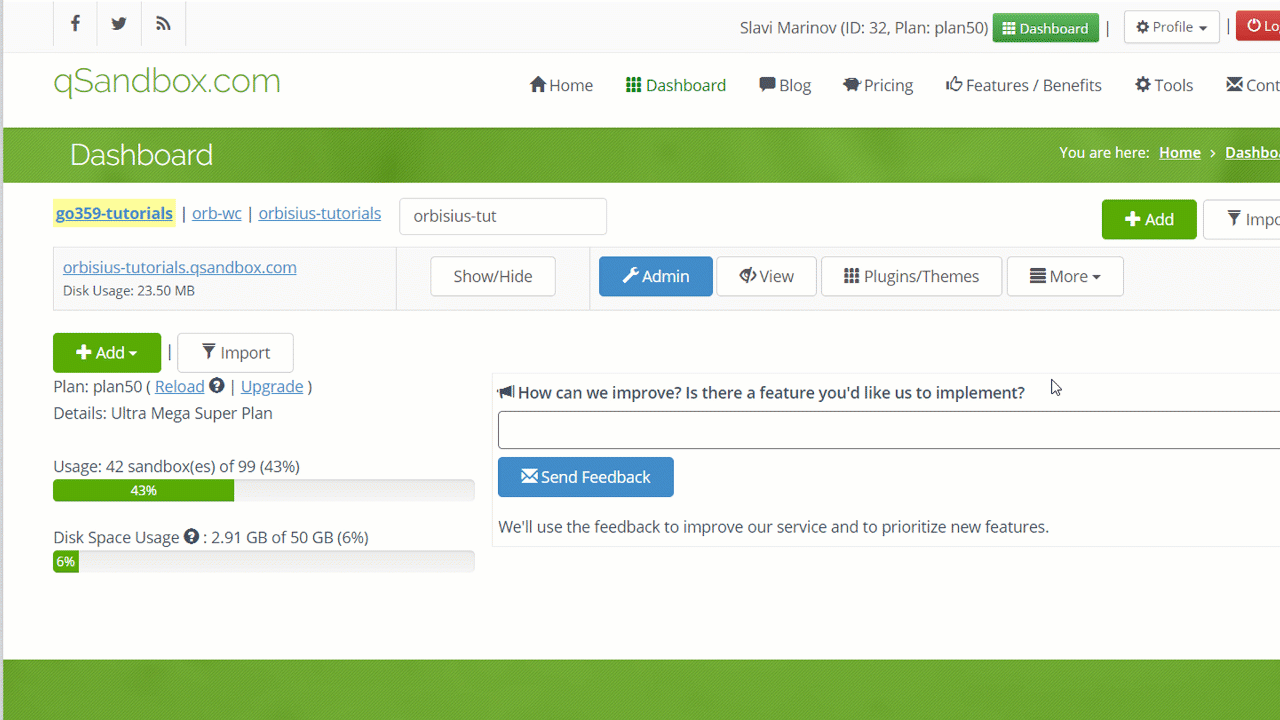Click 'Details: Ultra Mega Super Plan' text

pyautogui.click(x=163, y=413)
